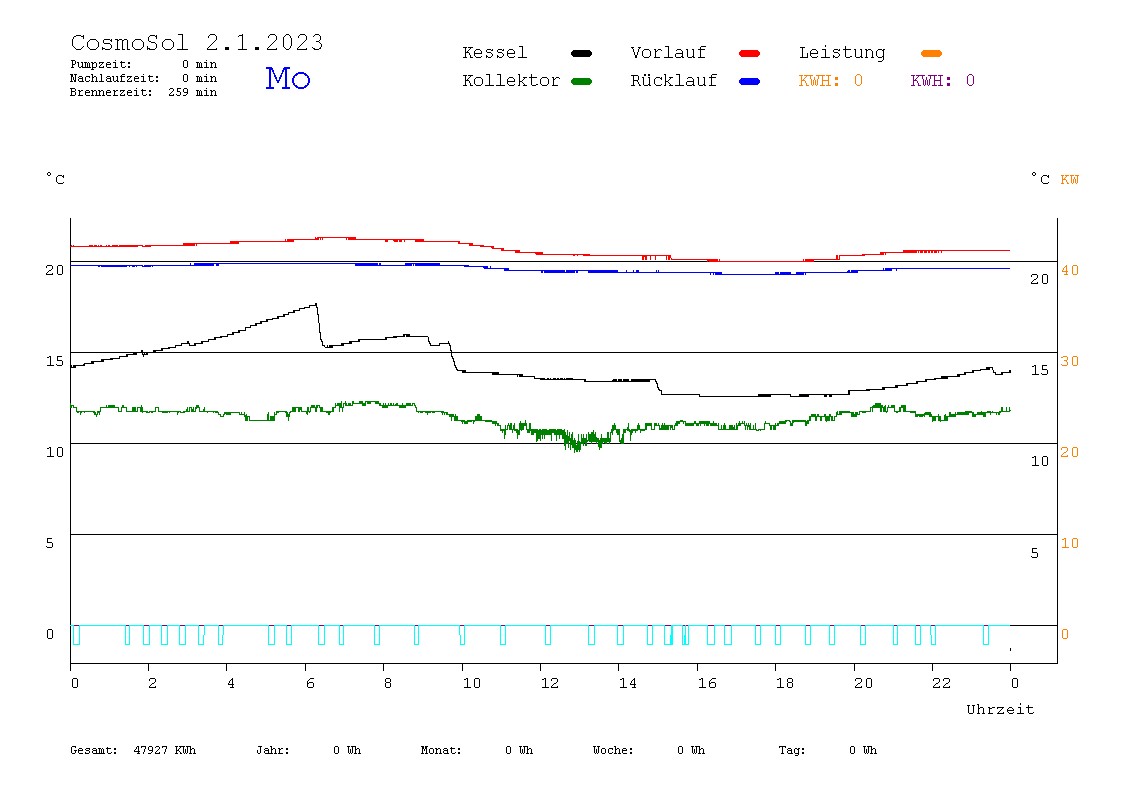Click the '8' hour tick on time axis

[387, 683]
